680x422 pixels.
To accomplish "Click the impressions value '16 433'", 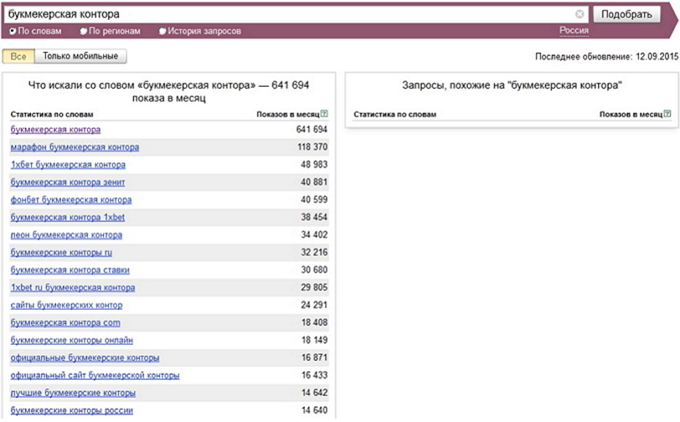I will coord(314,376).
